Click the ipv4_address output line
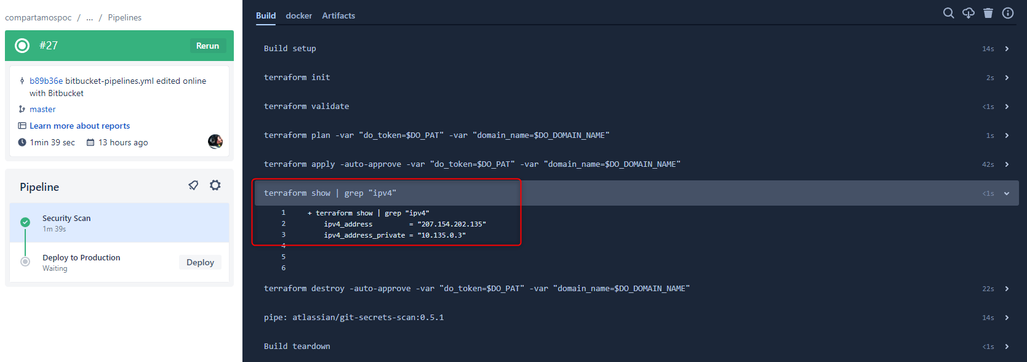This screenshot has height=362, width=1027. point(405,224)
